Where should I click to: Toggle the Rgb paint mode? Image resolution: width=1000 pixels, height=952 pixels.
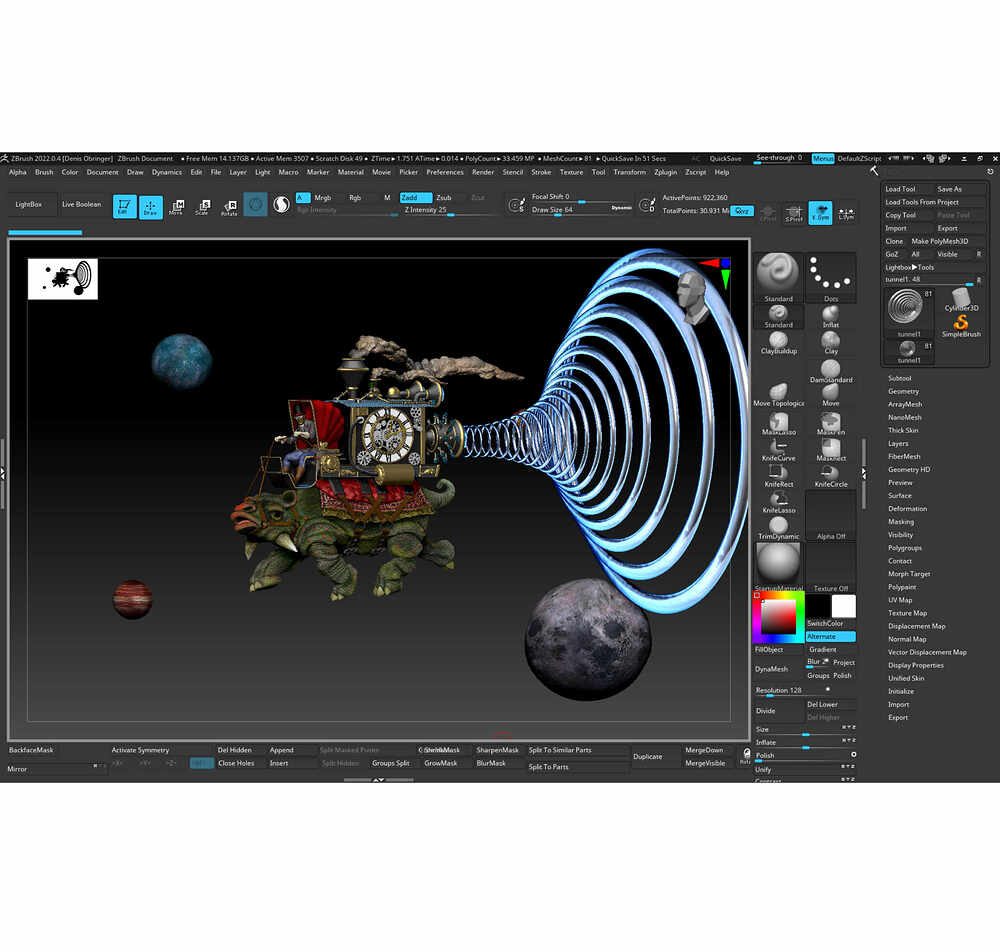355,198
